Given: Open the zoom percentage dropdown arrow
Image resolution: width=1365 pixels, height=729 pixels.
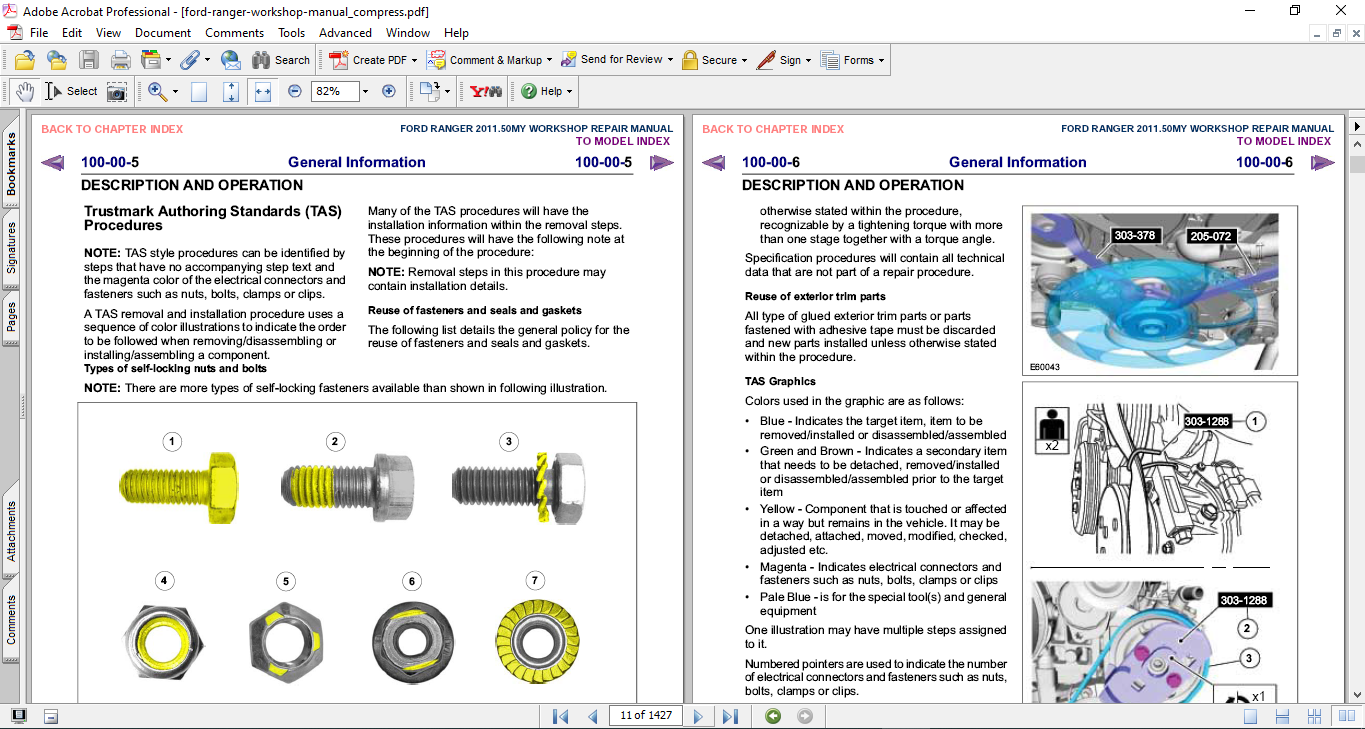Looking at the screenshot, I should pos(365,91).
